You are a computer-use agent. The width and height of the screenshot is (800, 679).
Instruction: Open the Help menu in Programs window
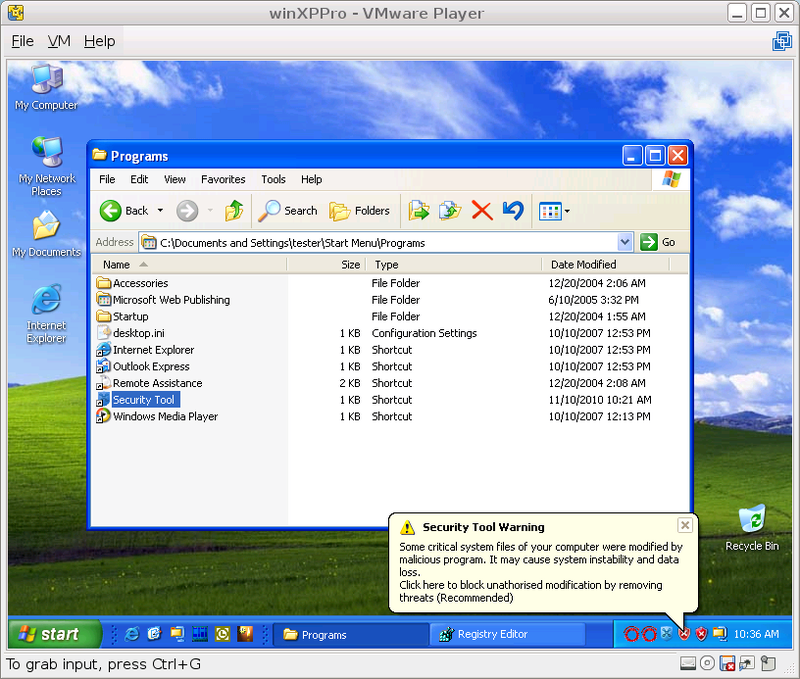[311, 180]
